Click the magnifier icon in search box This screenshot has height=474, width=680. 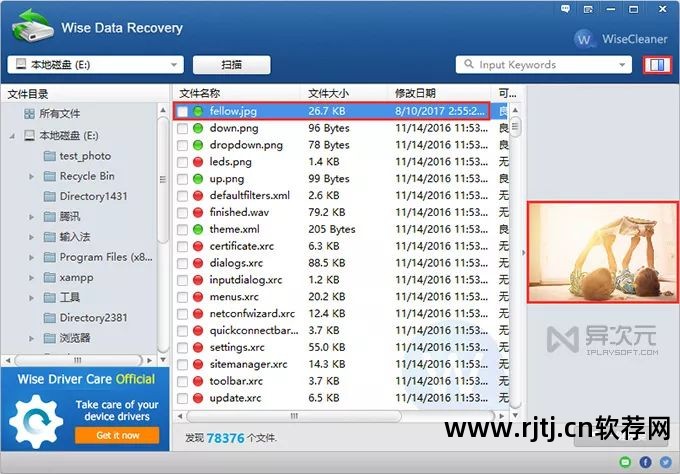pos(468,65)
